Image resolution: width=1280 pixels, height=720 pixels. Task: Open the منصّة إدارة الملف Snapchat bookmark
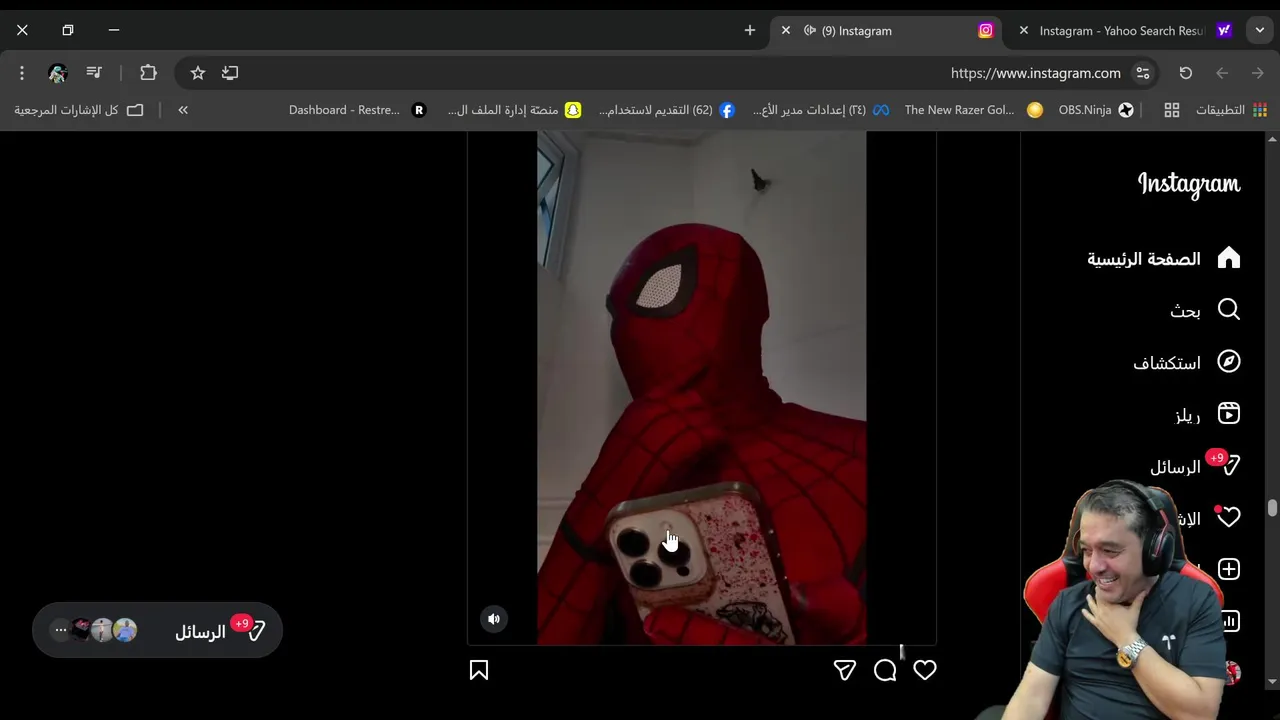click(514, 110)
